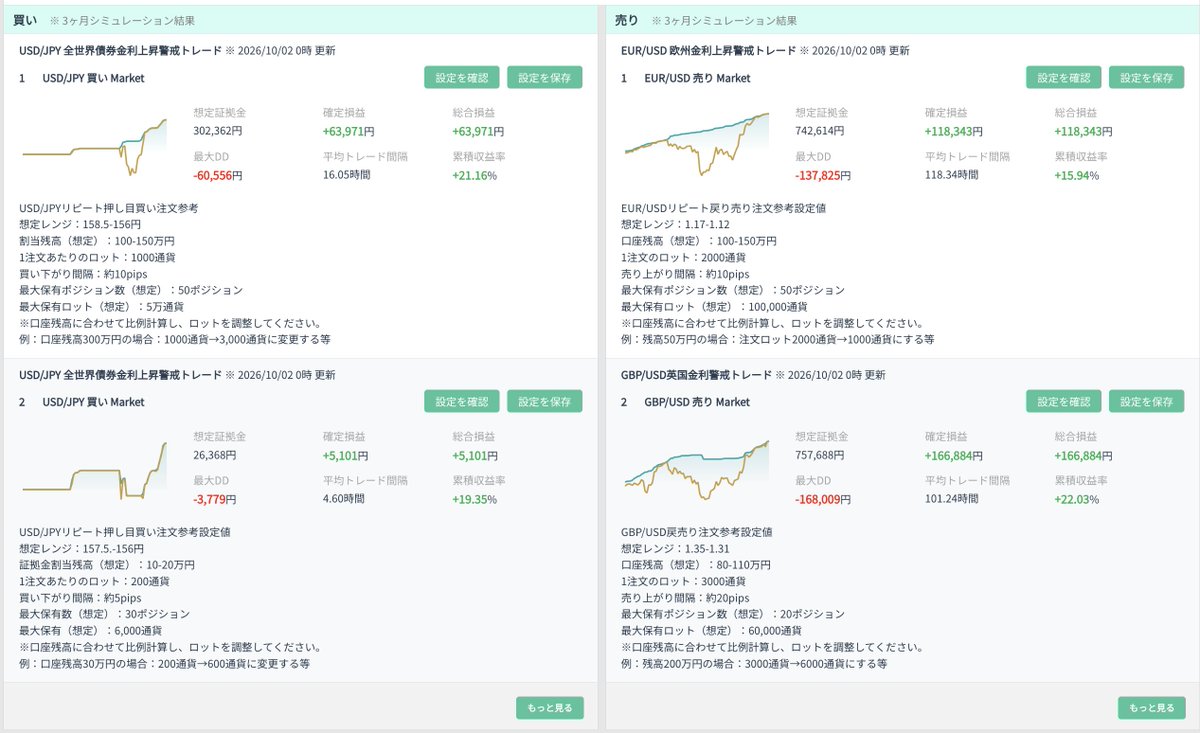
Task: Click the 101.24時間 trade interval value
Action: tap(952, 499)
